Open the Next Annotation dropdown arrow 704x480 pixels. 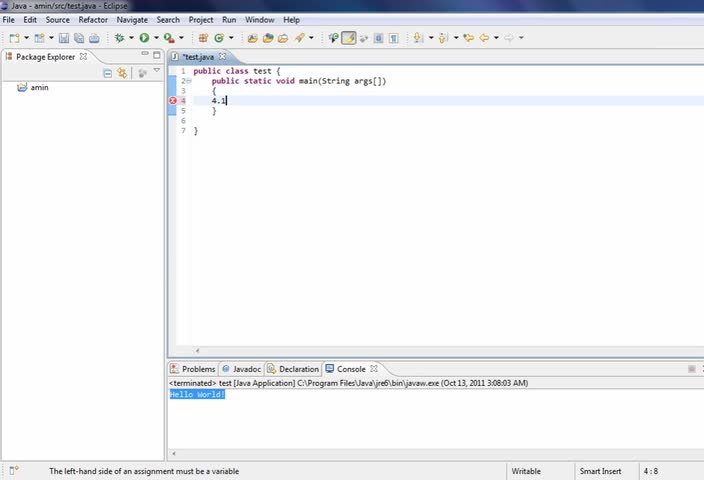431,38
